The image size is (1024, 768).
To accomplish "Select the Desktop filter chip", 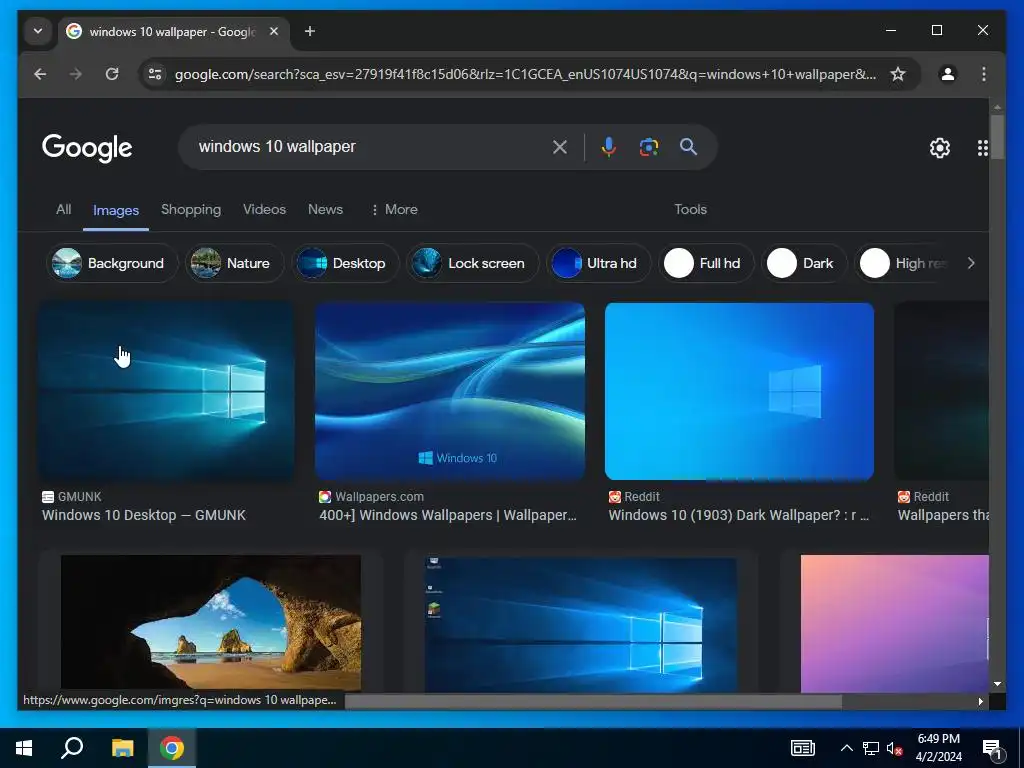I will pyautogui.click(x=345, y=263).
